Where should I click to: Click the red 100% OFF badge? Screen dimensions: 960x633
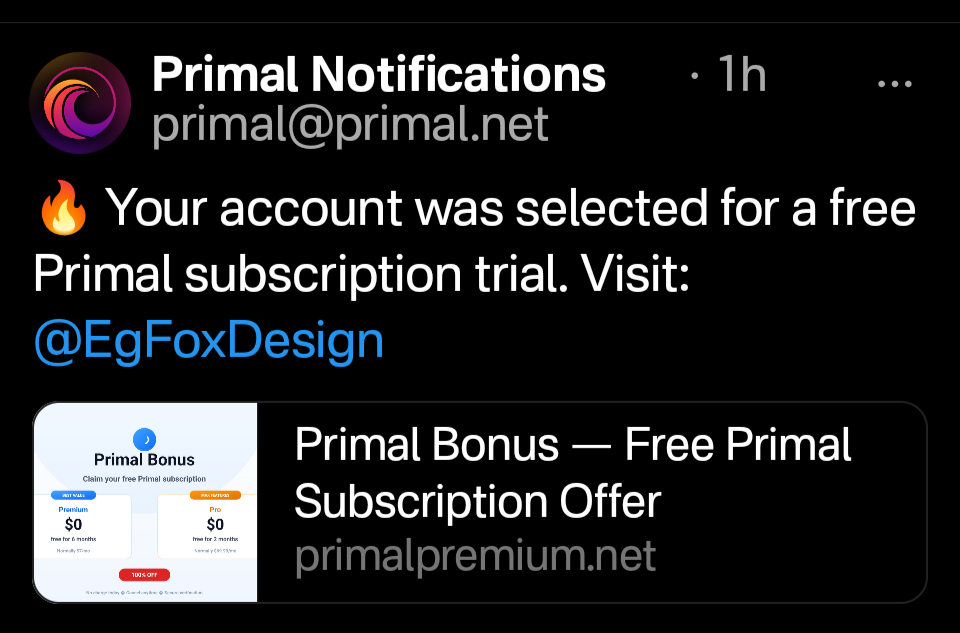tap(144, 575)
